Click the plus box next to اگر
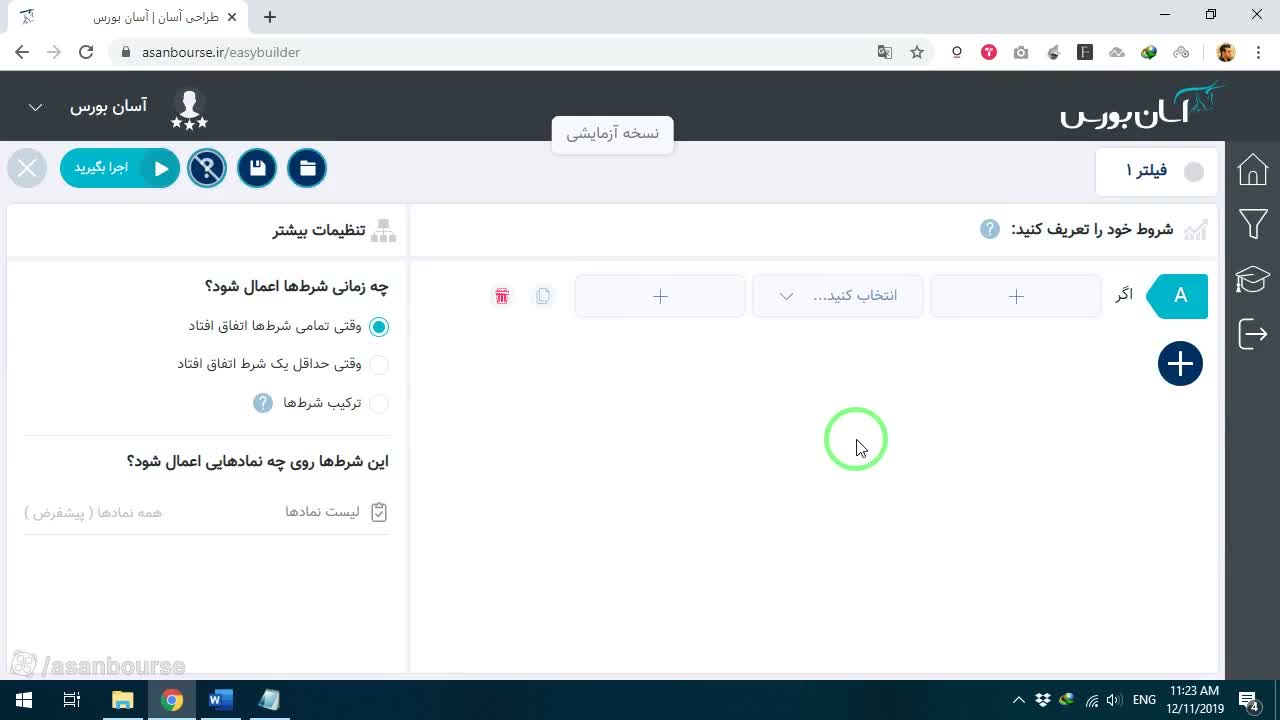Screen dimensions: 1280x720 [1016, 296]
